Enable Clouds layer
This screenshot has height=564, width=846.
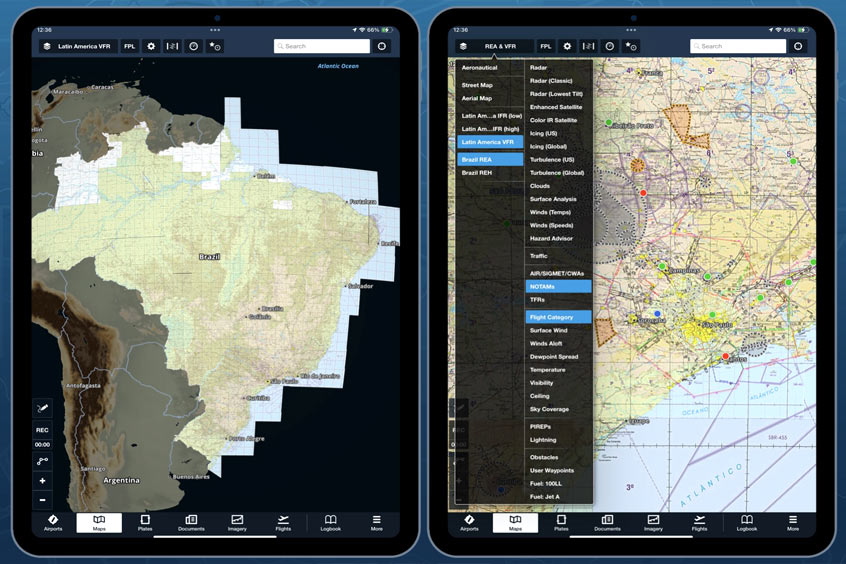point(558,186)
